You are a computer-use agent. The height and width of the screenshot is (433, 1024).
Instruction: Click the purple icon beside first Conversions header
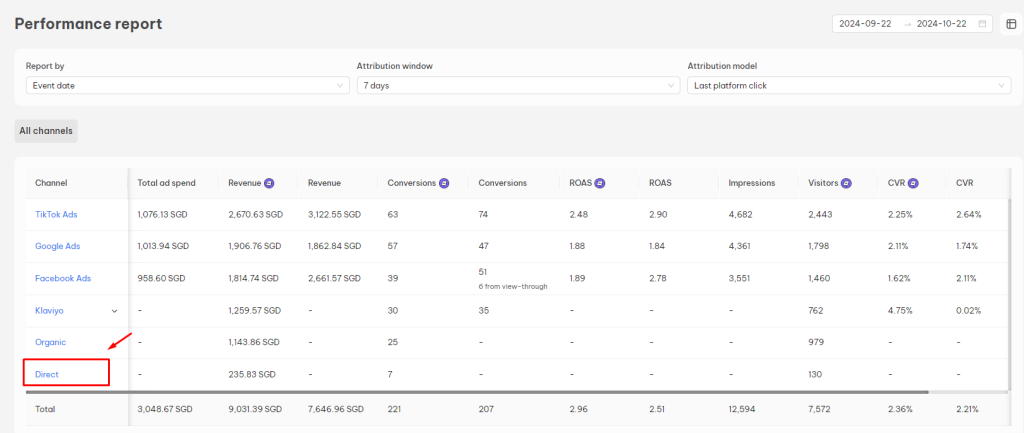444,183
